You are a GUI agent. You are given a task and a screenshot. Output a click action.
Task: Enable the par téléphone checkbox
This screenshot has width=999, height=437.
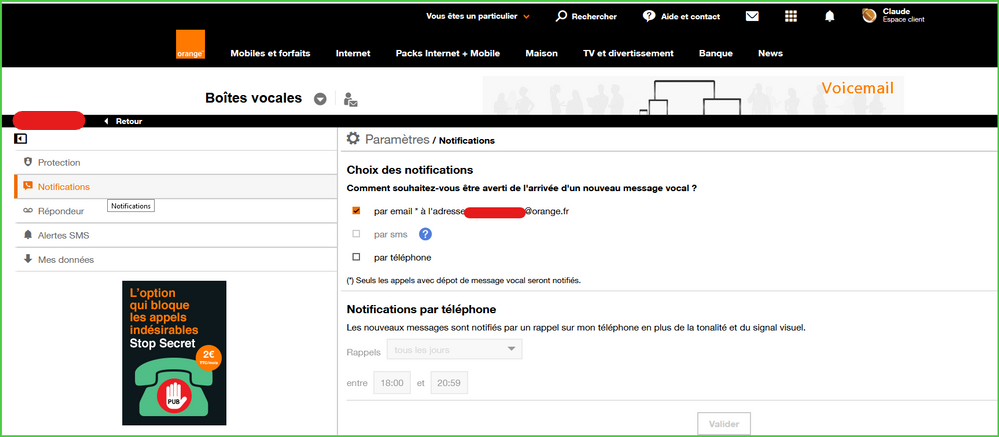356,257
